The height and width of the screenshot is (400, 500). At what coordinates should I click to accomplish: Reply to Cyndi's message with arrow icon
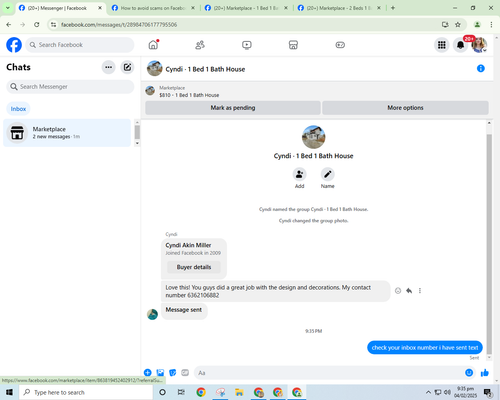409,291
